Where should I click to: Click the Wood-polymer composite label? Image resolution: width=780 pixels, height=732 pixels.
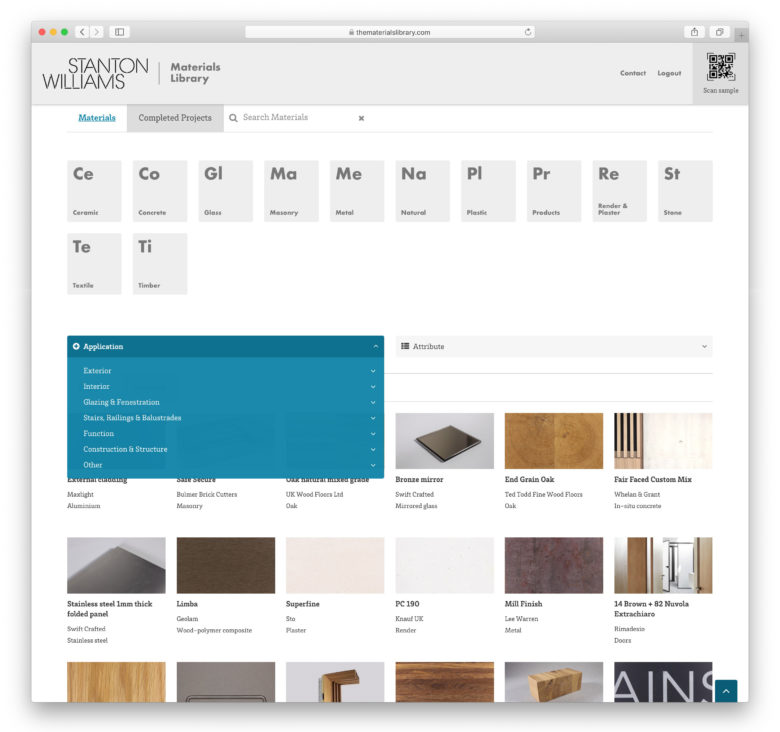(214, 630)
